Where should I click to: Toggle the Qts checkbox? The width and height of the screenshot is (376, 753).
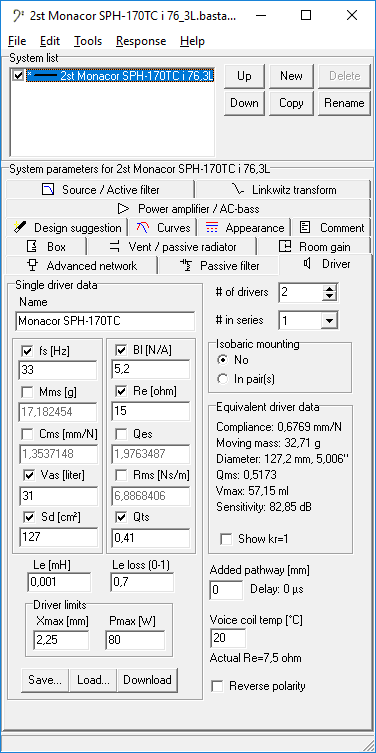120,517
